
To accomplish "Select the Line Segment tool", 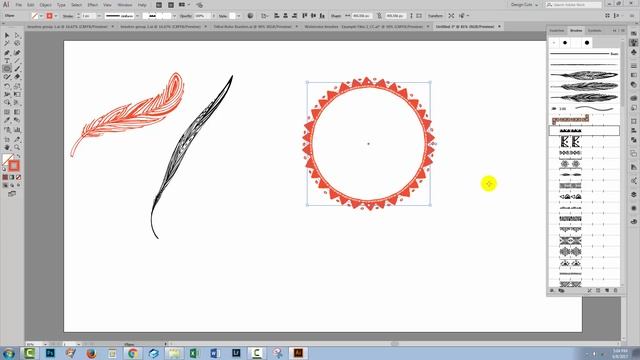I will (x=17, y=61).
